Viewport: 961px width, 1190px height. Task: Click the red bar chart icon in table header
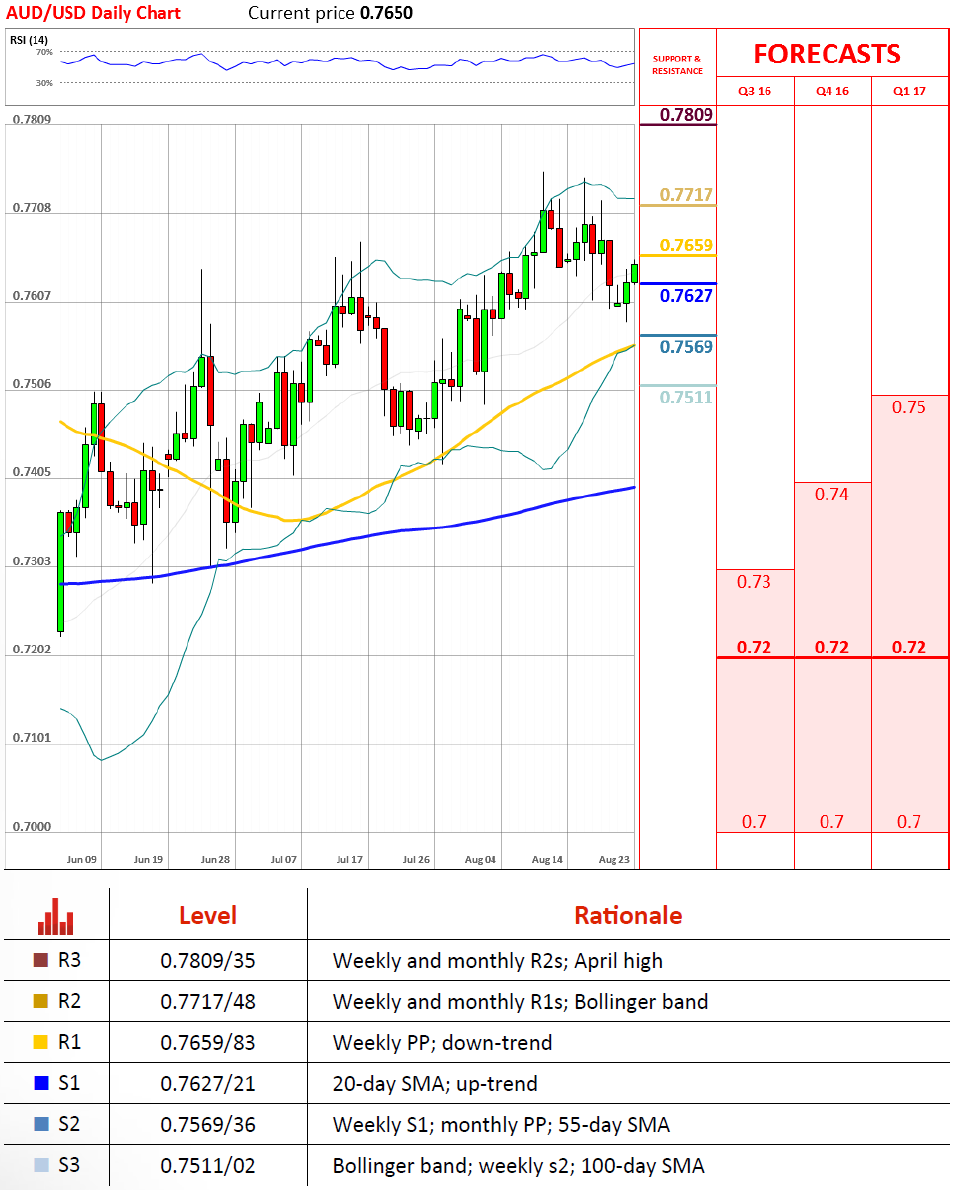point(56,915)
